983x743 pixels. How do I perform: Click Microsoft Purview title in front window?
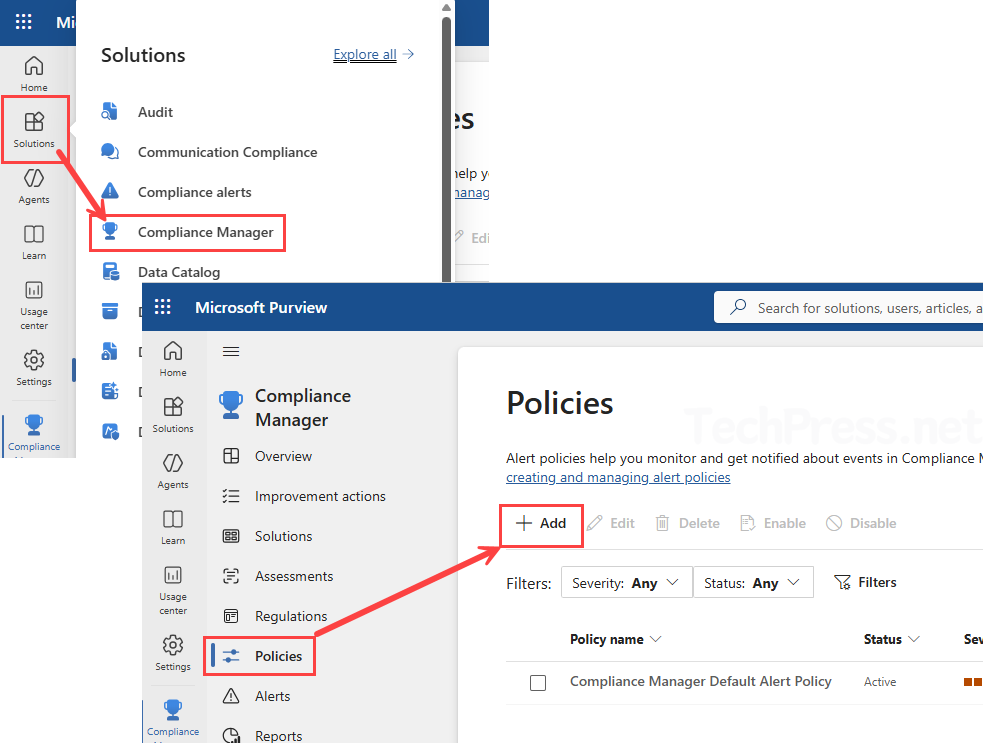[261, 308]
